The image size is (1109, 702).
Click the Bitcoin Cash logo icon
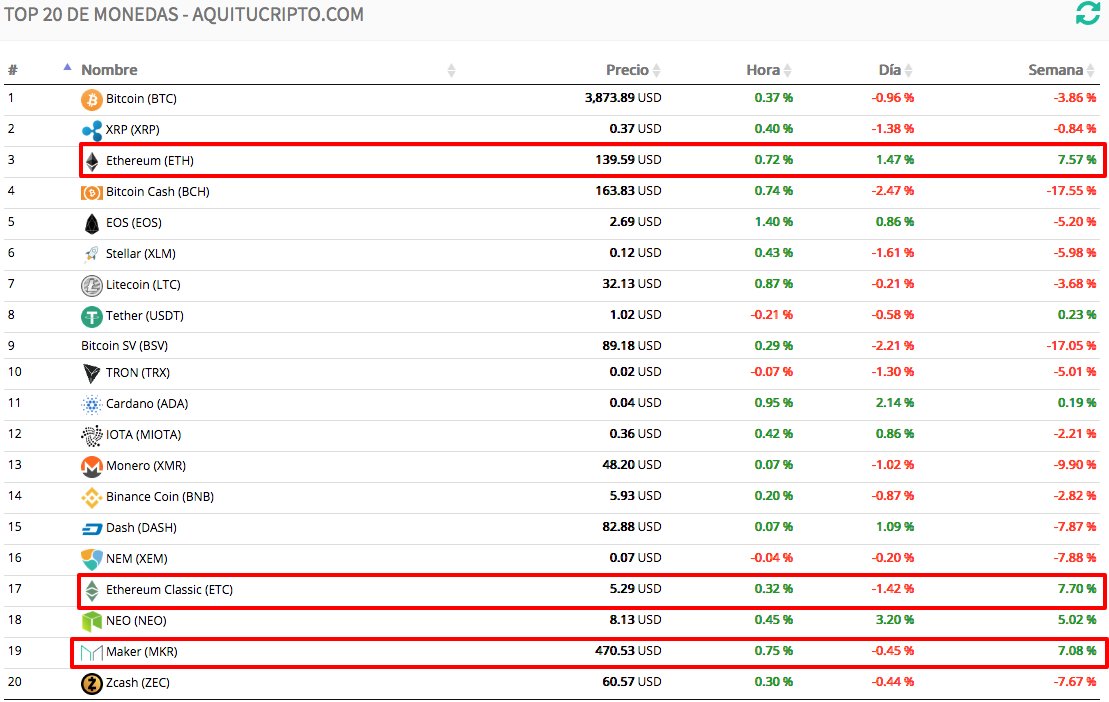tap(91, 192)
